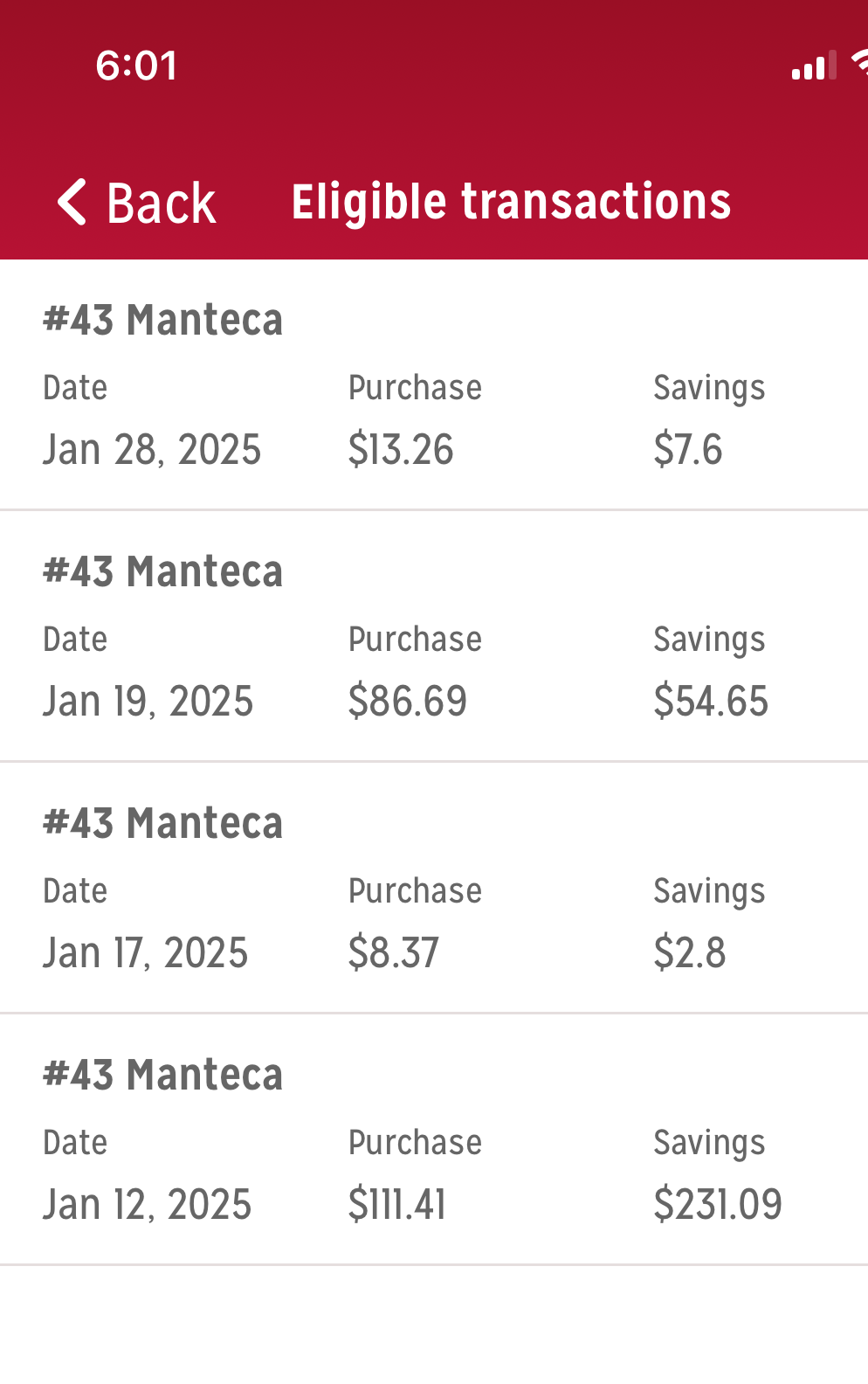Tap the $7.6 savings amount
Viewport: 868px width, 1384px height.
pyautogui.click(x=688, y=450)
